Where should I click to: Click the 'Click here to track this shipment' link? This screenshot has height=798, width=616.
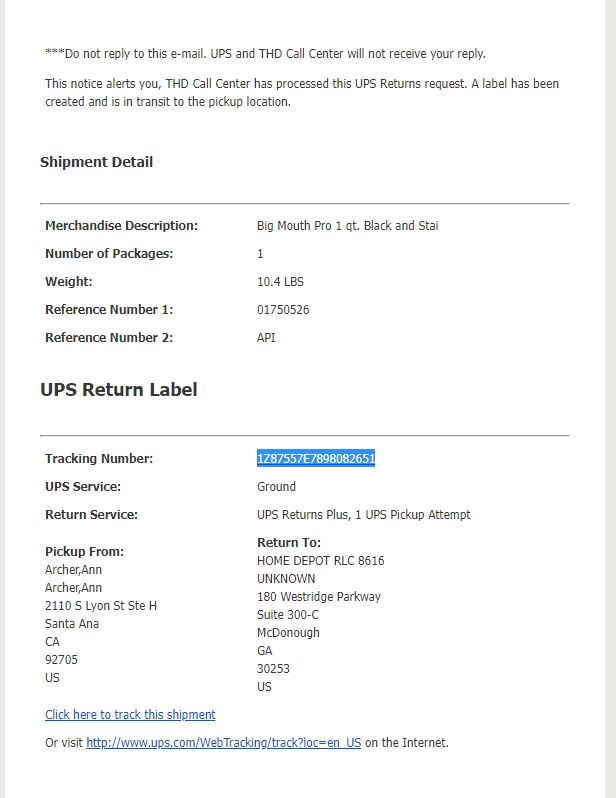(x=130, y=715)
